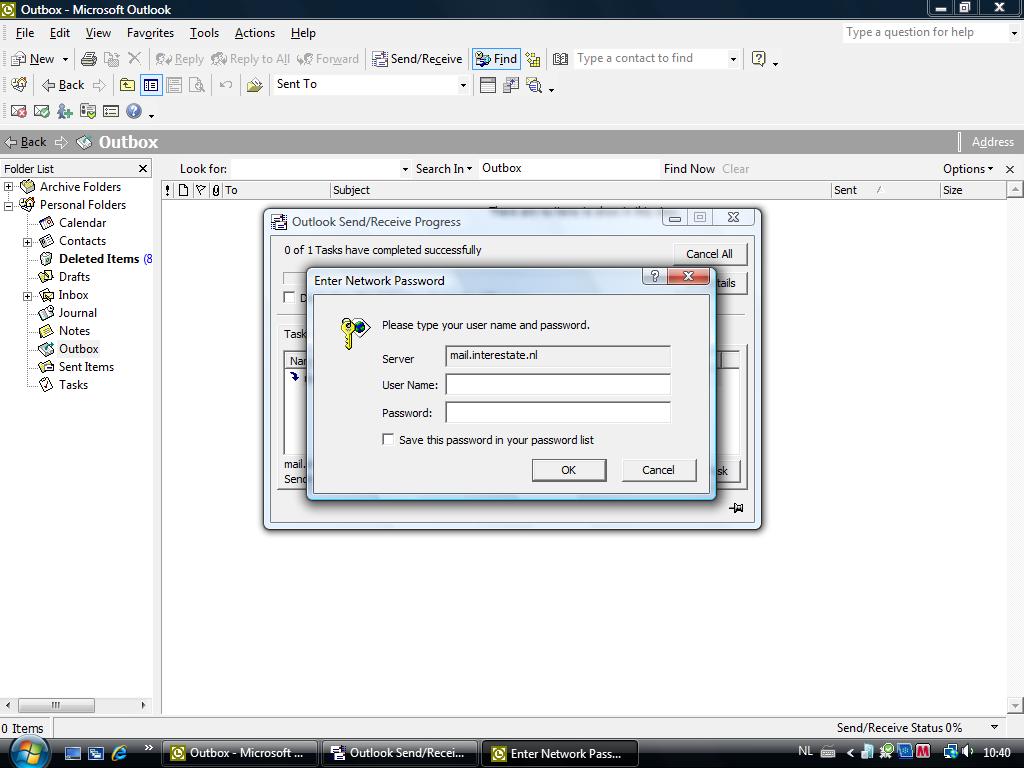1024x768 pixels.
Task: Select the Calendar folder
Action: pos(82,223)
